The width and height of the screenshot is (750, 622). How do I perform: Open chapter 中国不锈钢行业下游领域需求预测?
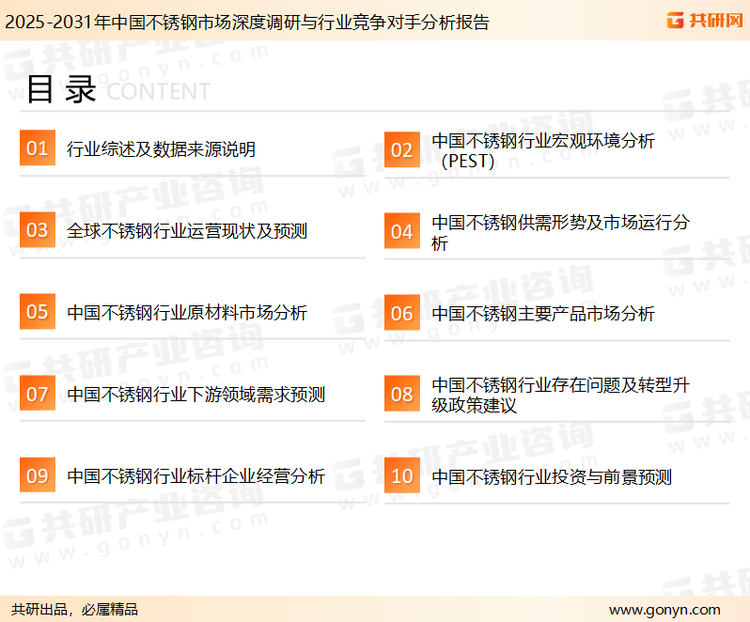pos(196,394)
